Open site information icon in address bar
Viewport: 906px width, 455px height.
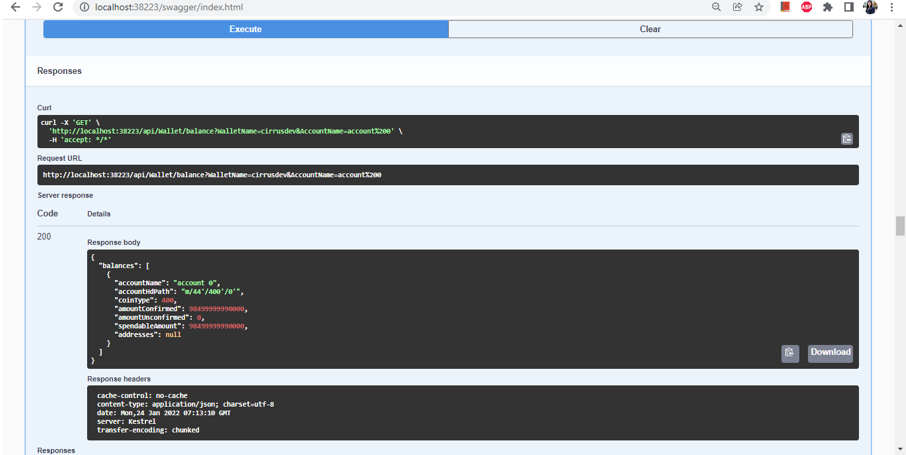click(x=84, y=7)
